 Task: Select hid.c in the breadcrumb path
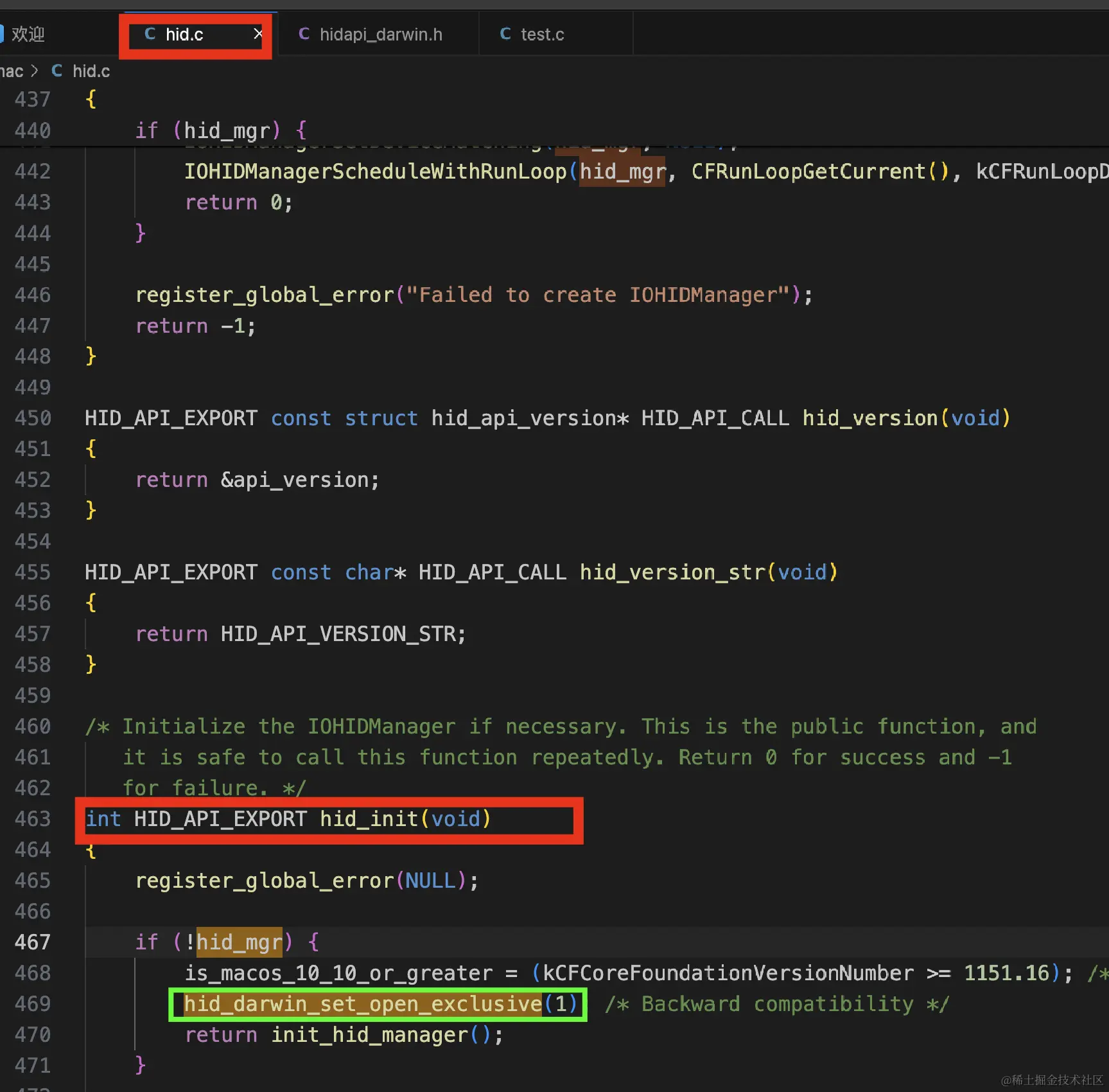pyautogui.click(x=91, y=71)
